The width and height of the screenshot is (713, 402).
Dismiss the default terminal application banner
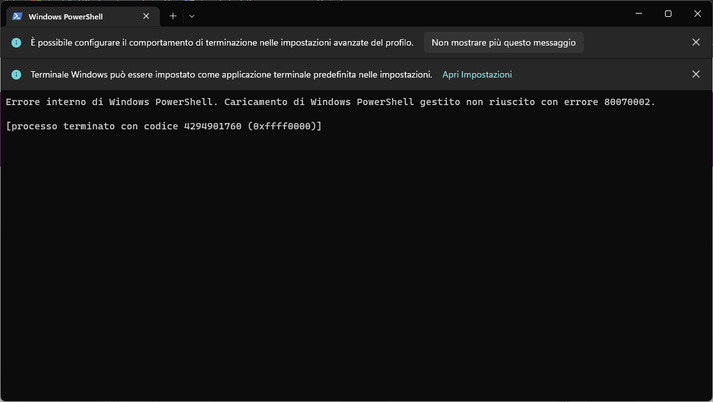tap(696, 74)
